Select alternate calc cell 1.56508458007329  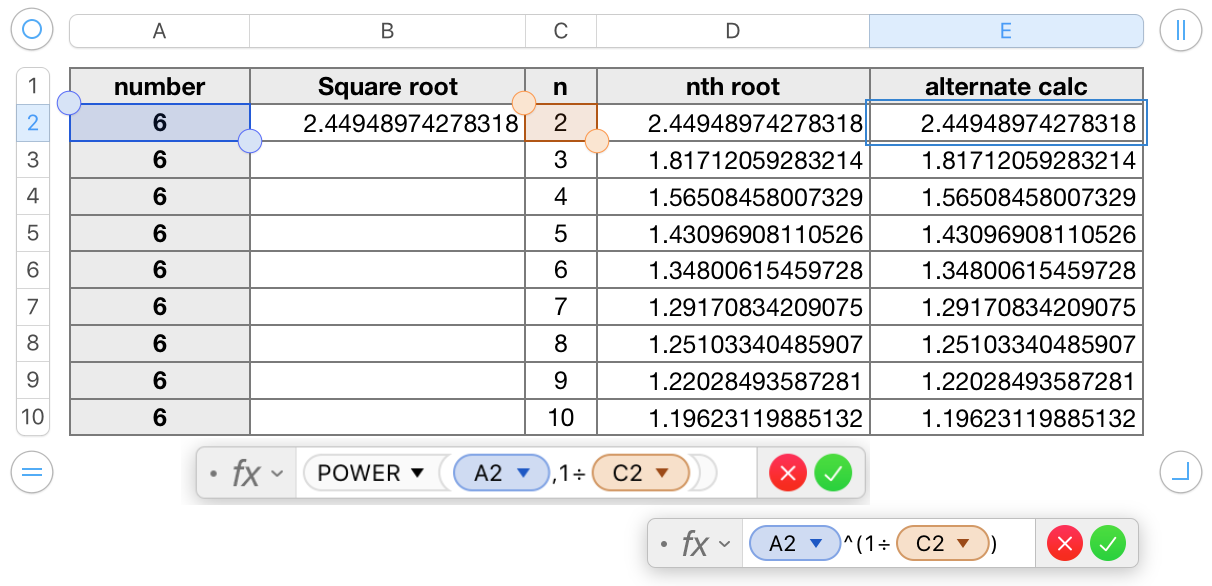point(1006,197)
